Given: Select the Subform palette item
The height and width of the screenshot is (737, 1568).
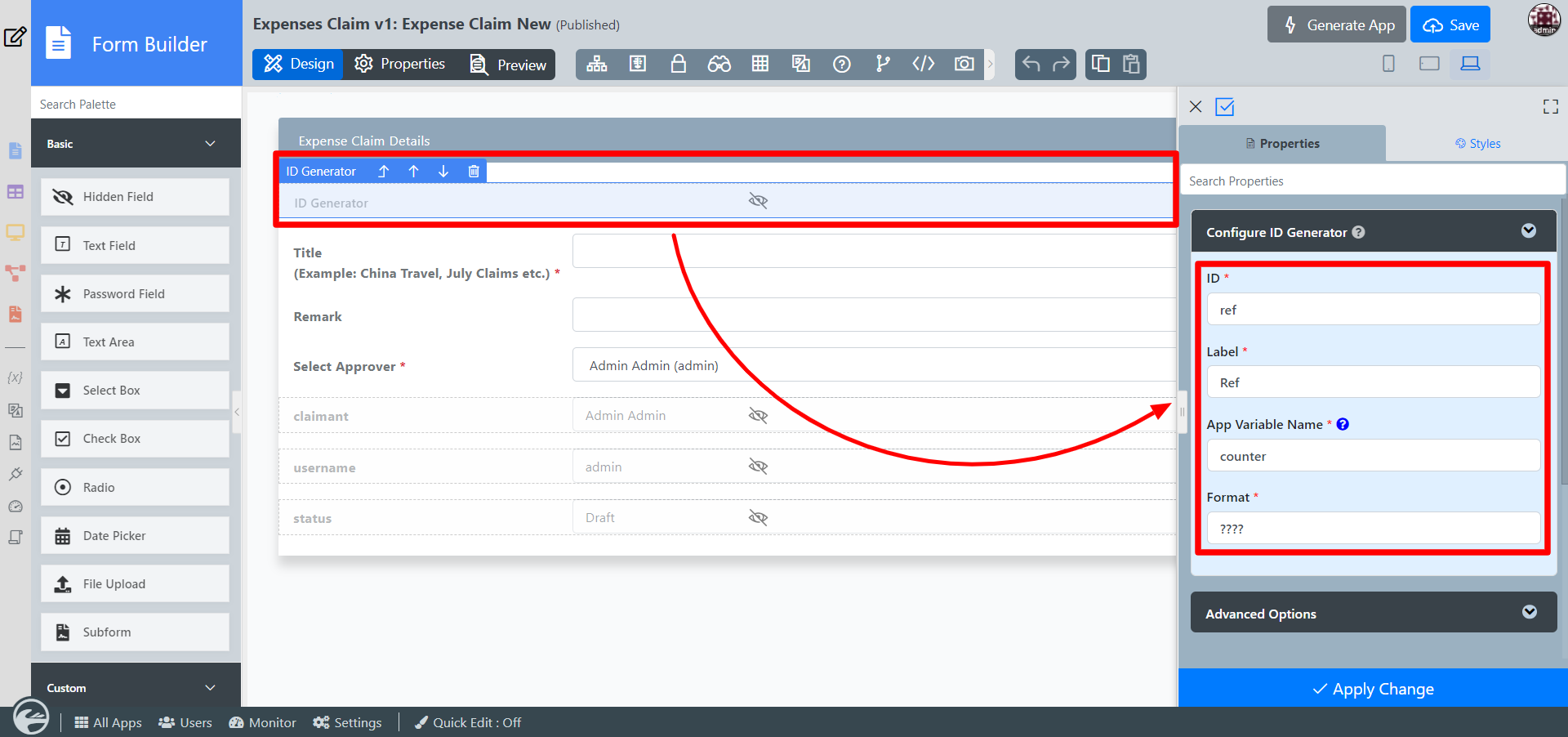Looking at the screenshot, I should point(136,632).
